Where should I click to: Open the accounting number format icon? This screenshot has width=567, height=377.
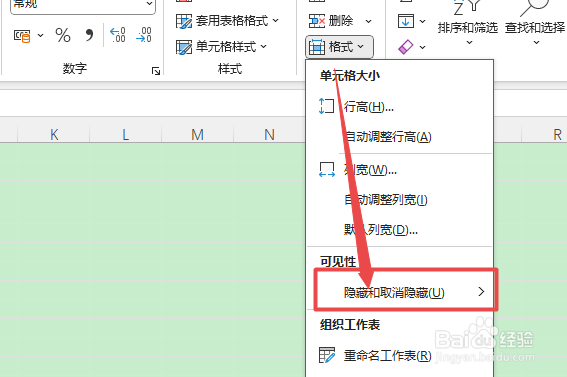click(22, 35)
